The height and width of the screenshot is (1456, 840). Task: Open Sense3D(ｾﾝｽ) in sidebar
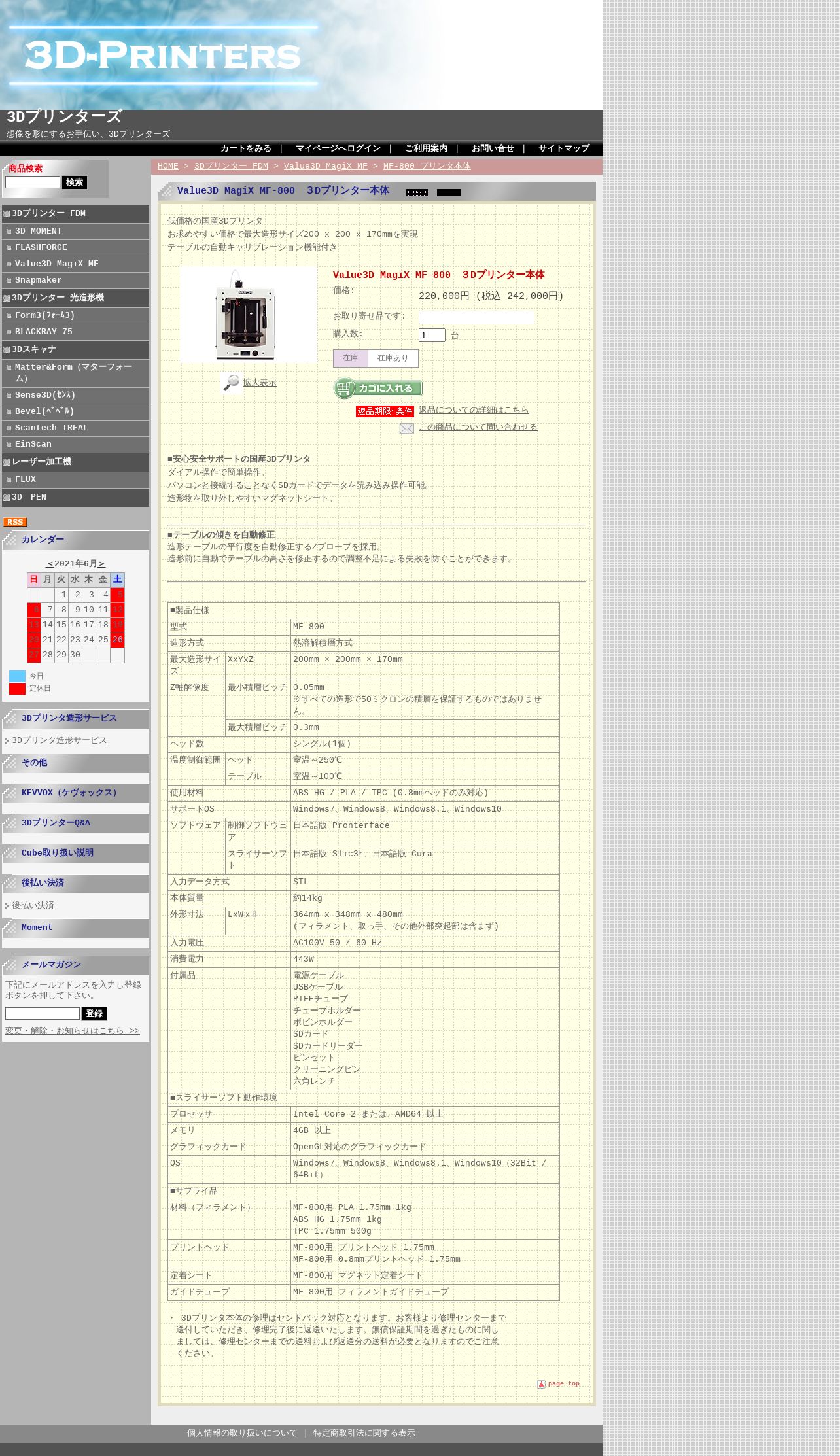point(75,396)
